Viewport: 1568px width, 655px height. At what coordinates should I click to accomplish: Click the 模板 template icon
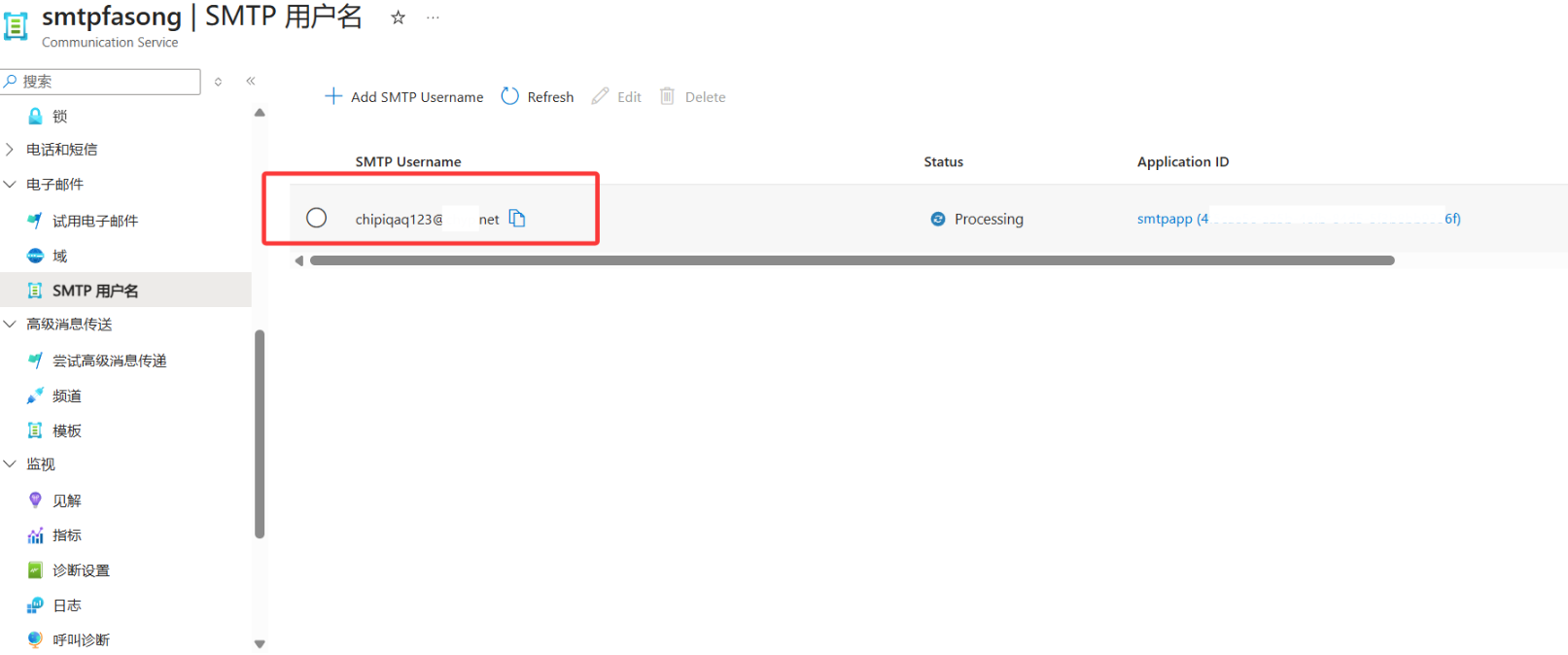coord(35,431)
